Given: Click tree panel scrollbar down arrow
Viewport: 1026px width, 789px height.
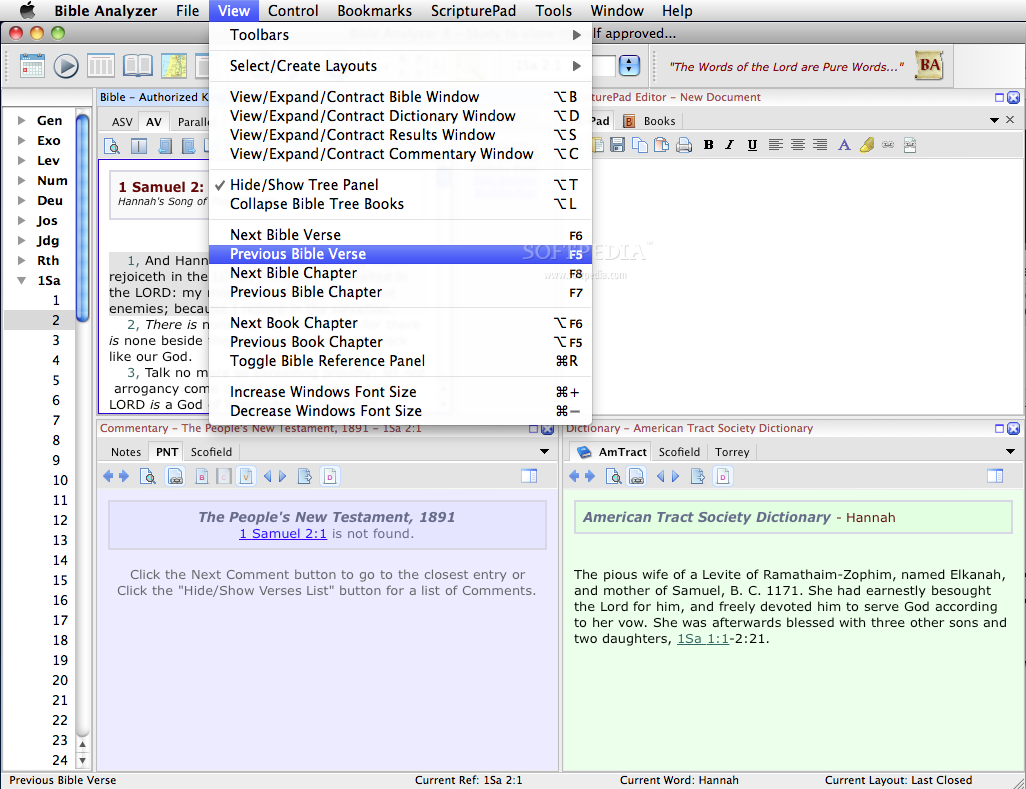Looking at the screenshot, I should click(x=82, y=761).
